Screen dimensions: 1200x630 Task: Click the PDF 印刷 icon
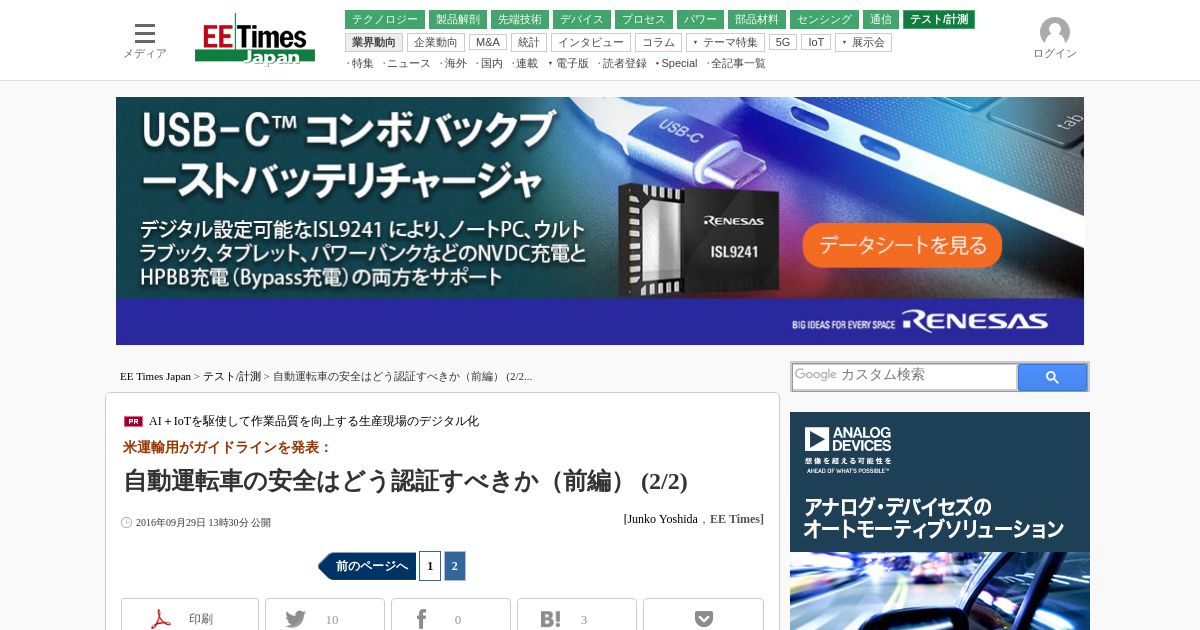click(x=161, y=619)
